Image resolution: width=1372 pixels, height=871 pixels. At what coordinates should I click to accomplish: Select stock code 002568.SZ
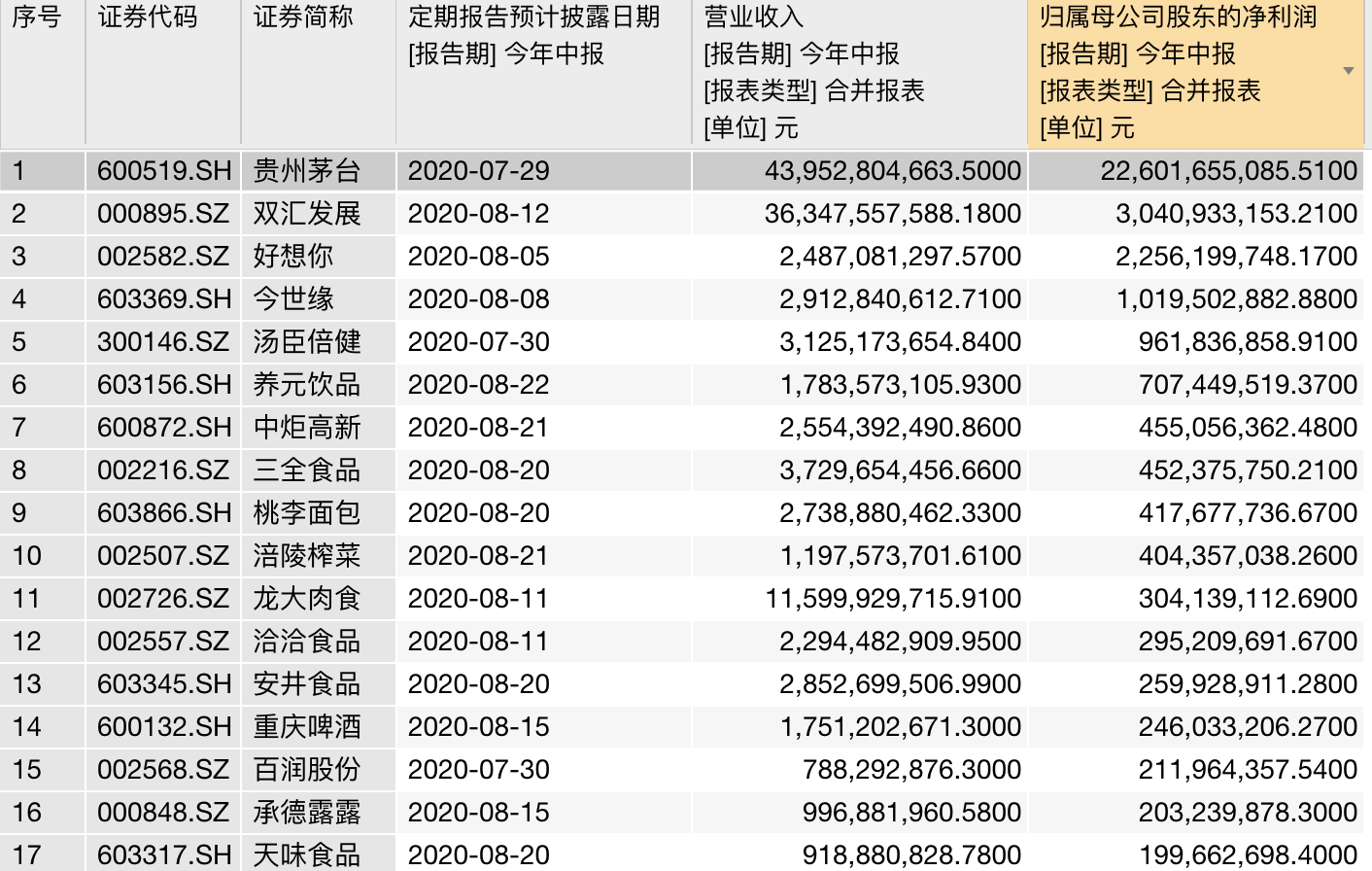click(163, 770)
